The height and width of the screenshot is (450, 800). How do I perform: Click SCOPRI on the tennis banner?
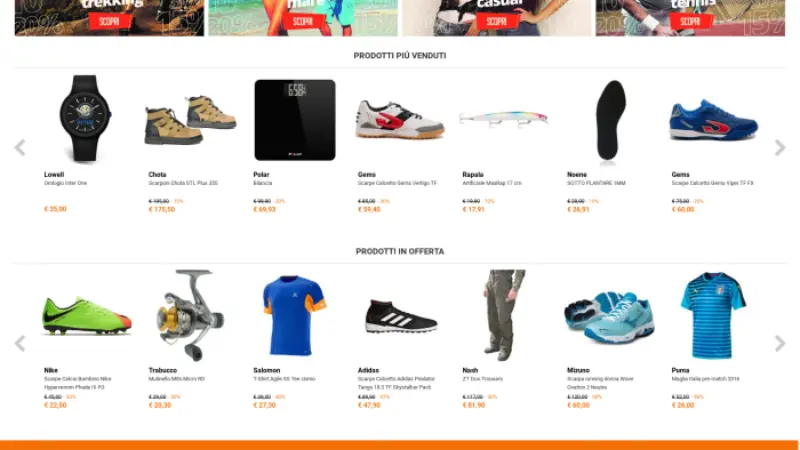pos(690,21)
